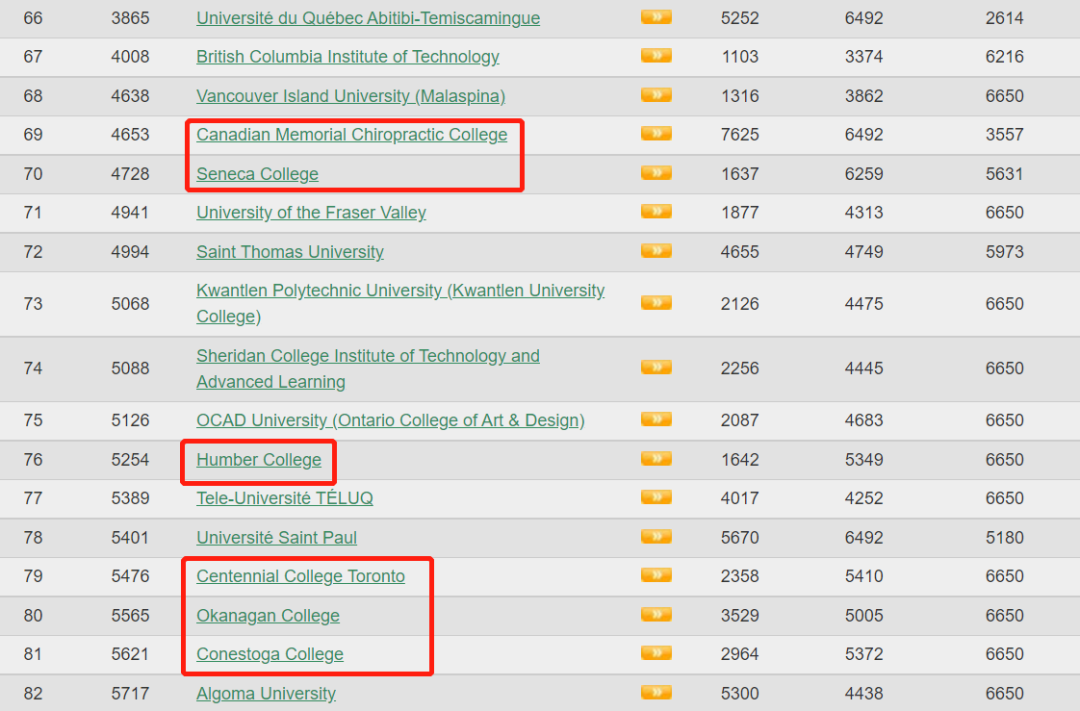The height and width of the screenshot is (711, 1080).
Task: Click the value 2614 in Québec Abitibi row
Action: pos(1004,18)
